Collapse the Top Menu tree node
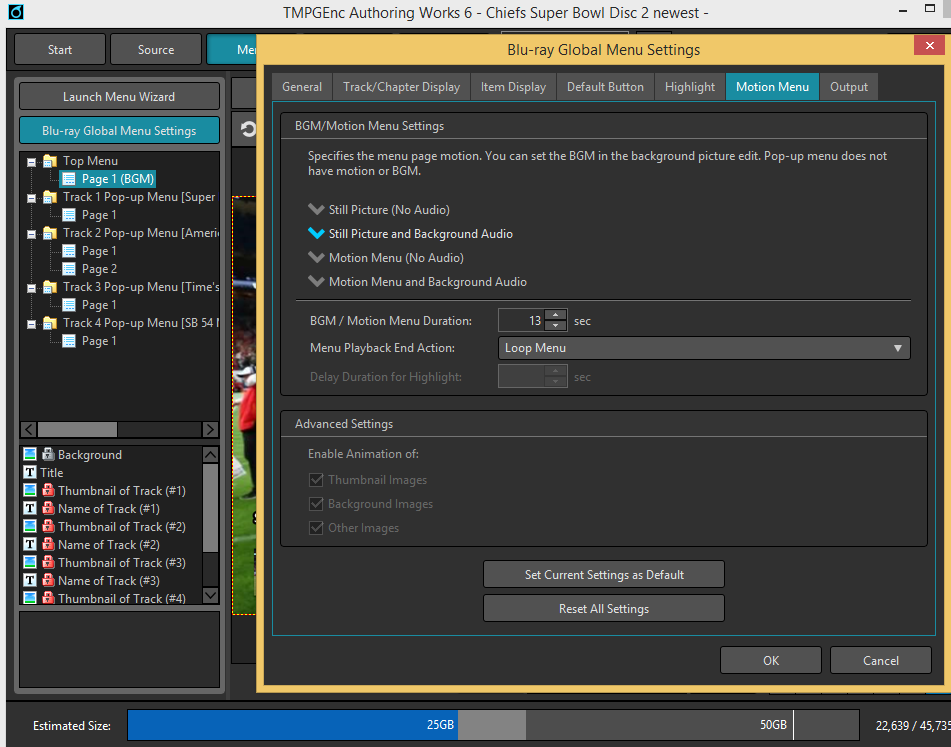Screen dimensions: 951x747 (32, 162)
